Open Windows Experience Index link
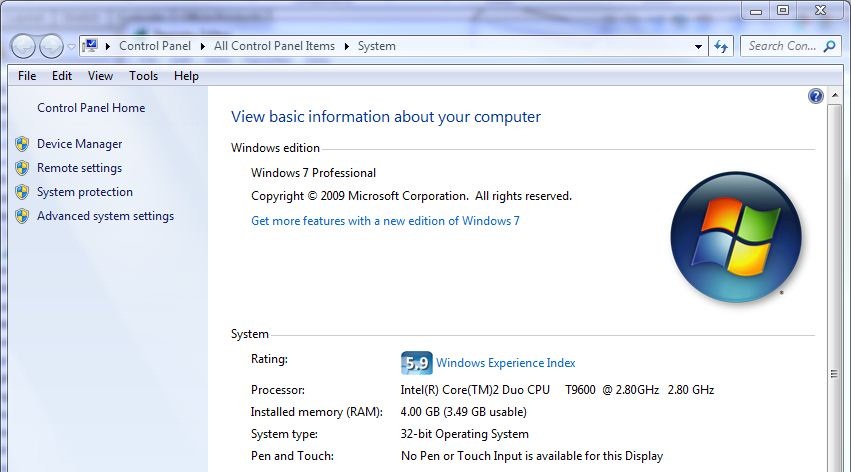The height and width of the screenshot is (472, 851). 505,363
